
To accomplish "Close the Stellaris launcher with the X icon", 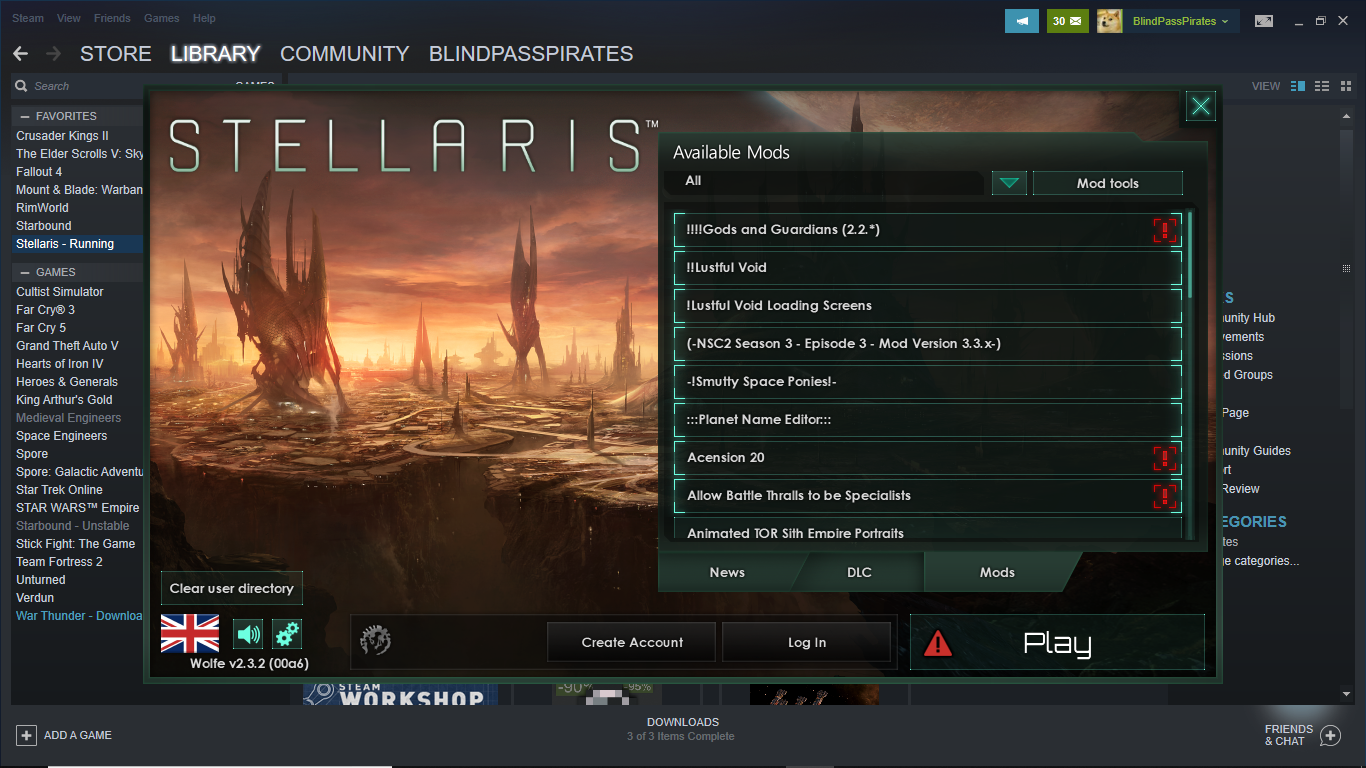I will click(x=1201, y=107).
